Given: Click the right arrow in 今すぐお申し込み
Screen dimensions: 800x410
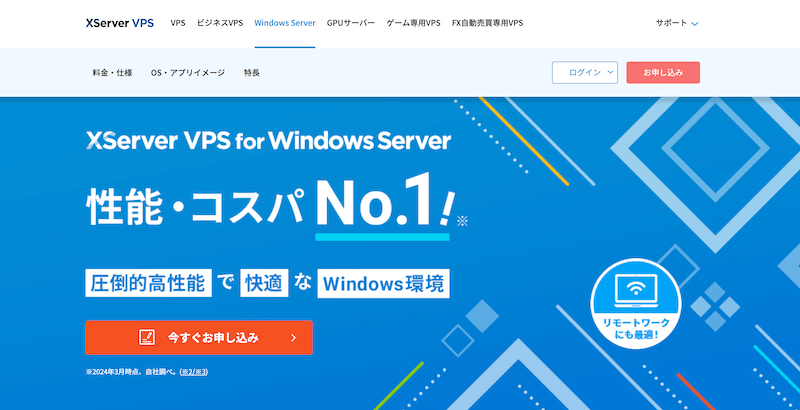Looking at the screenshot, I should point(293,338).
